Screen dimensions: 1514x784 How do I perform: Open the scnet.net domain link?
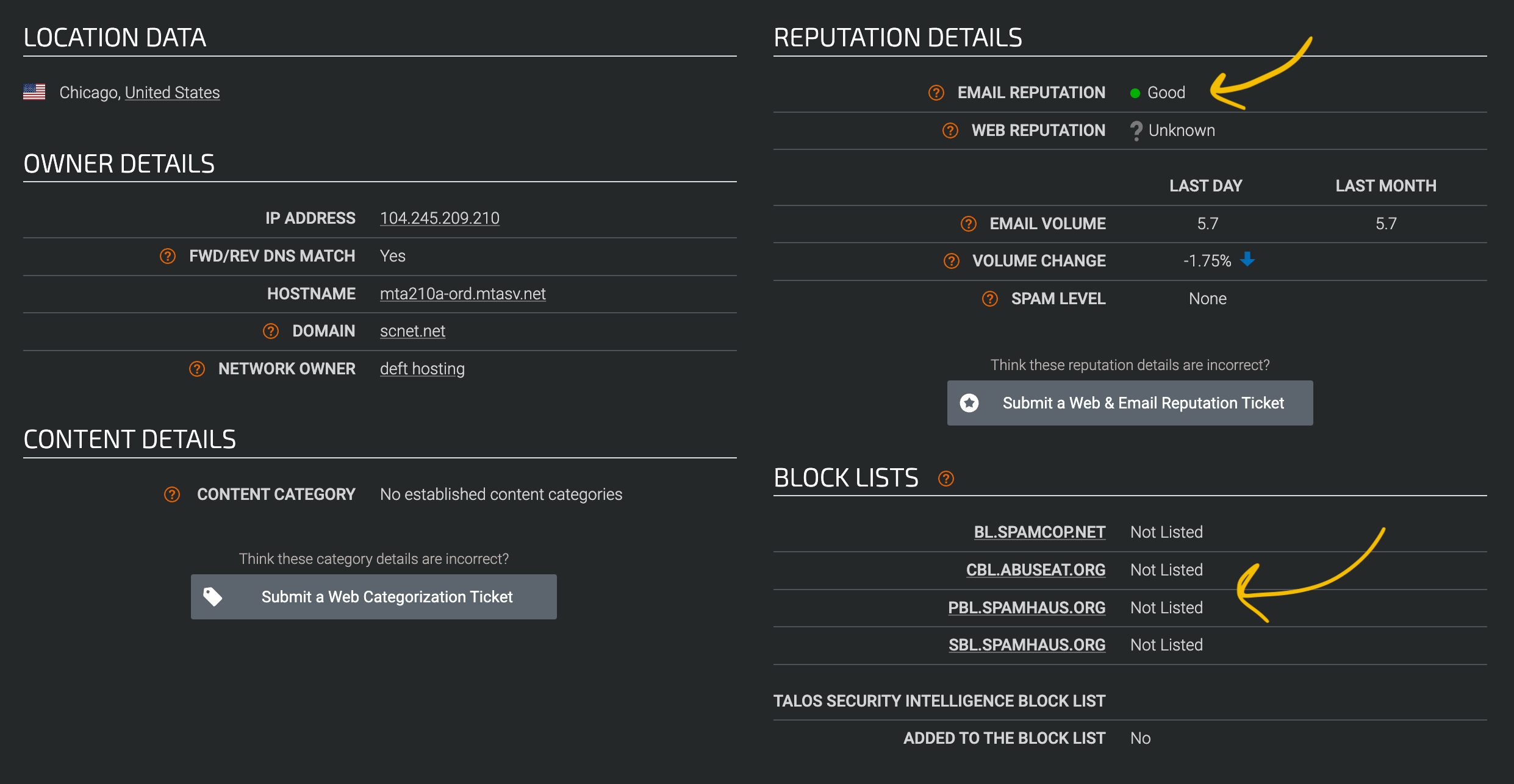point(412,330)
